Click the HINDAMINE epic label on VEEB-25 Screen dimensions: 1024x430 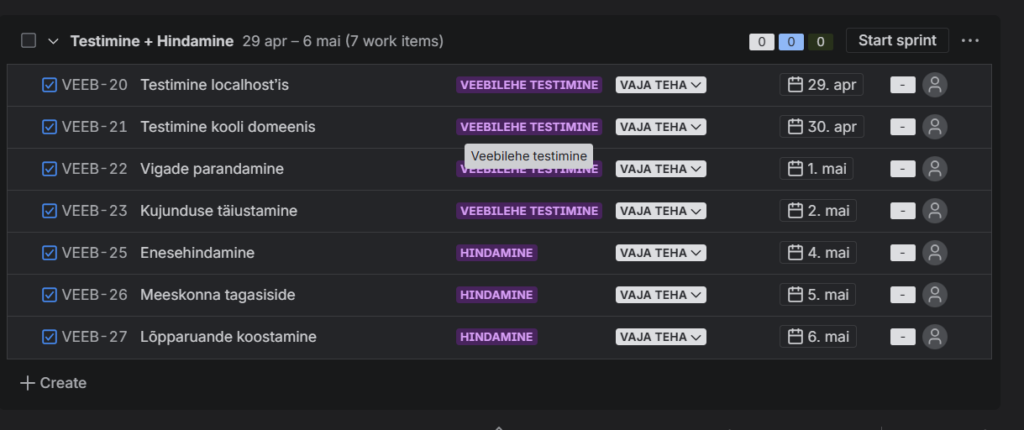[497, 253]
